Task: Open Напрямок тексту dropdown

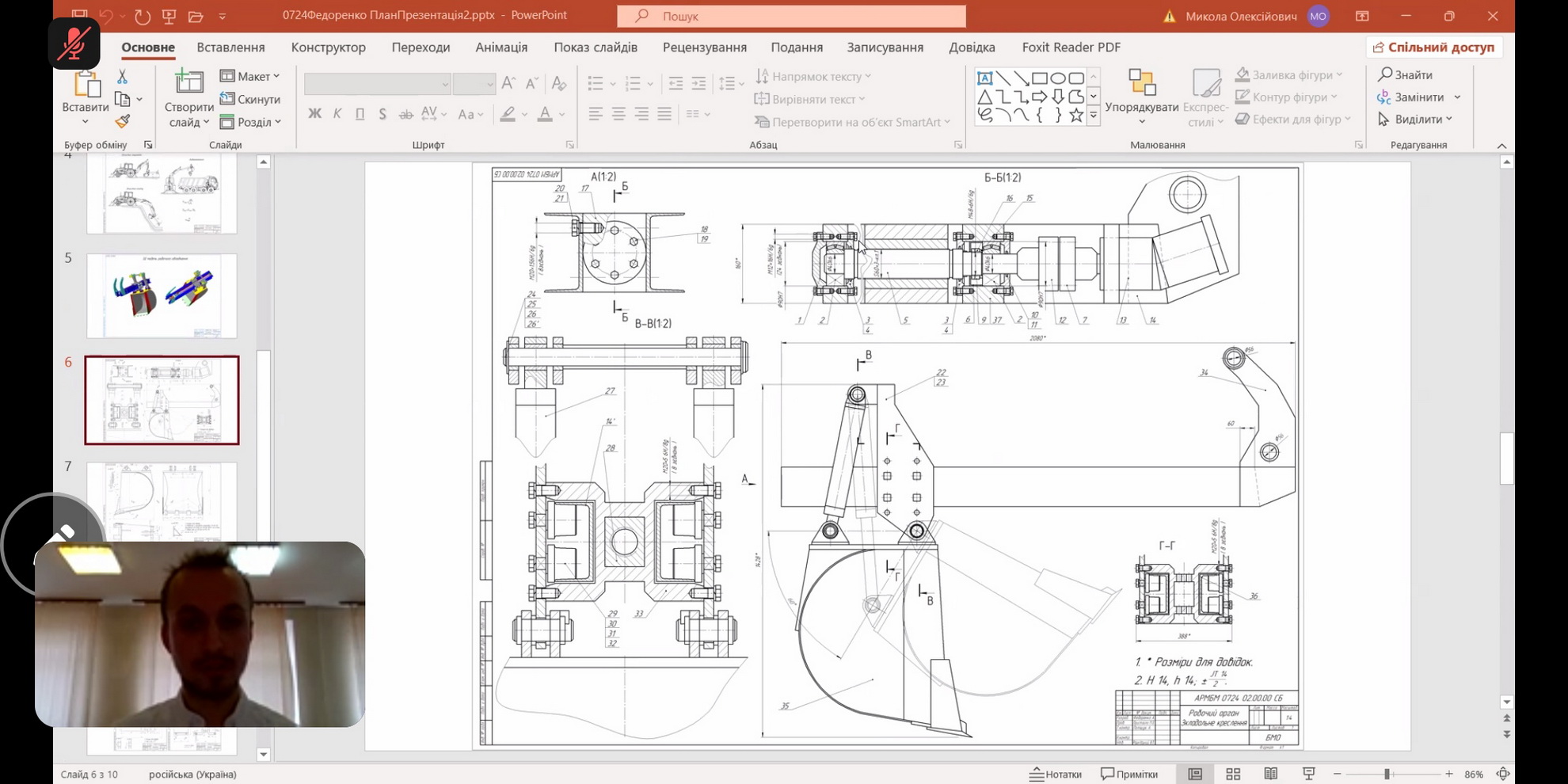Action: click(x=813, y=76)
